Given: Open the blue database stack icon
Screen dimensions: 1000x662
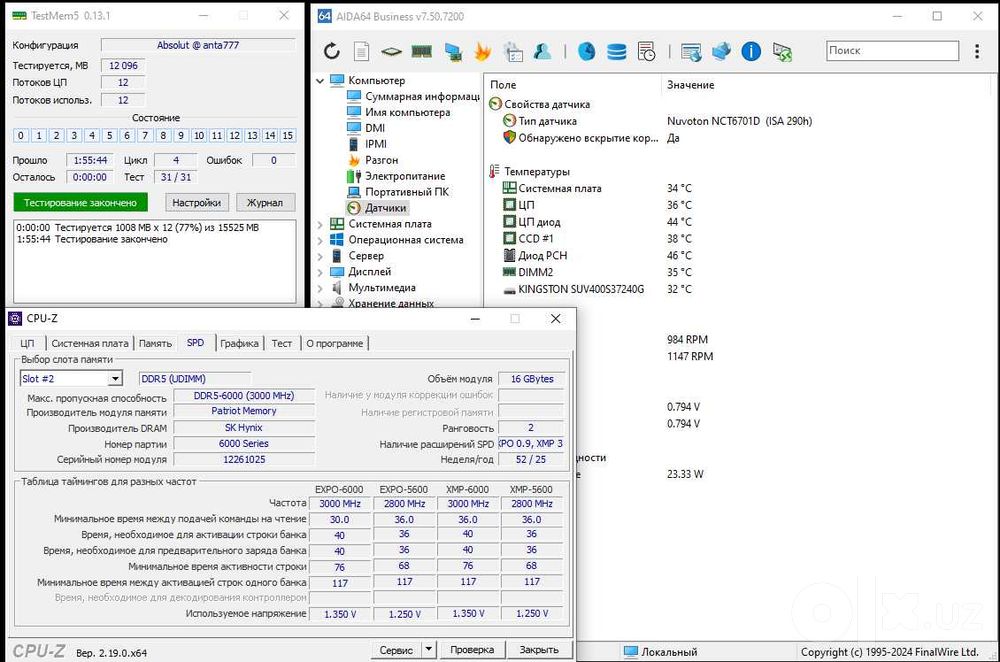Looking at the screenshot, I should pyautogui.click(x=616, y=51).
